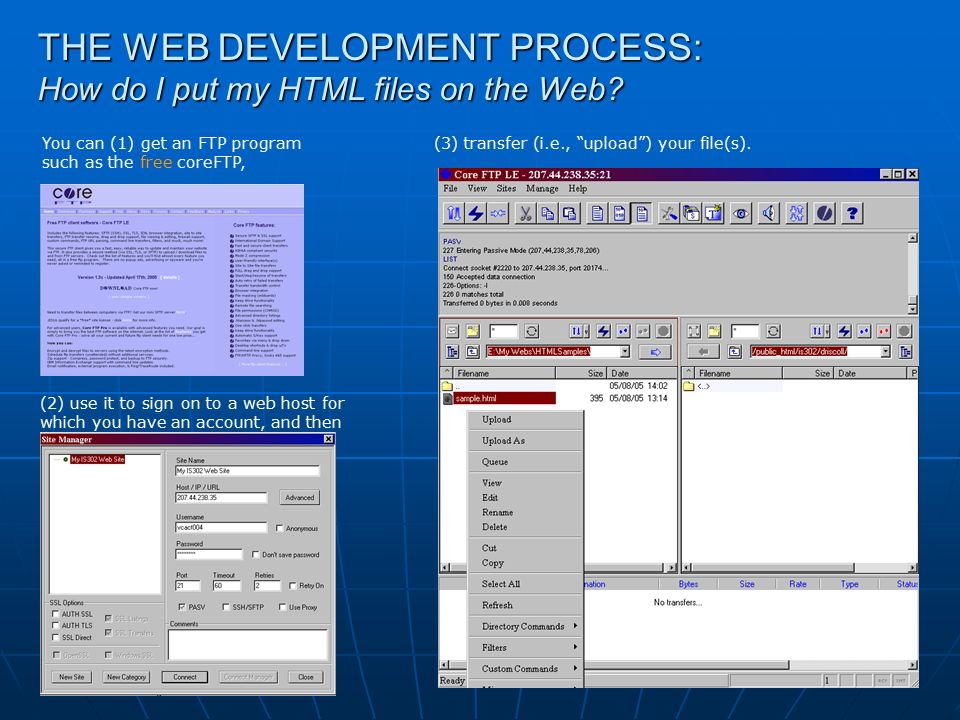The width and height of the screenshot is (960, 720).
Task: Open the View menu in the menu bar
Action: [477, 189]
